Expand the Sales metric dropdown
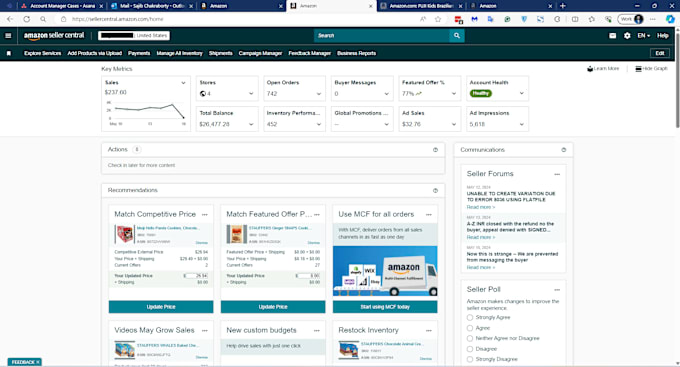Image resolution: width=680 pixels, height=367 pixels. click(183, 82)
